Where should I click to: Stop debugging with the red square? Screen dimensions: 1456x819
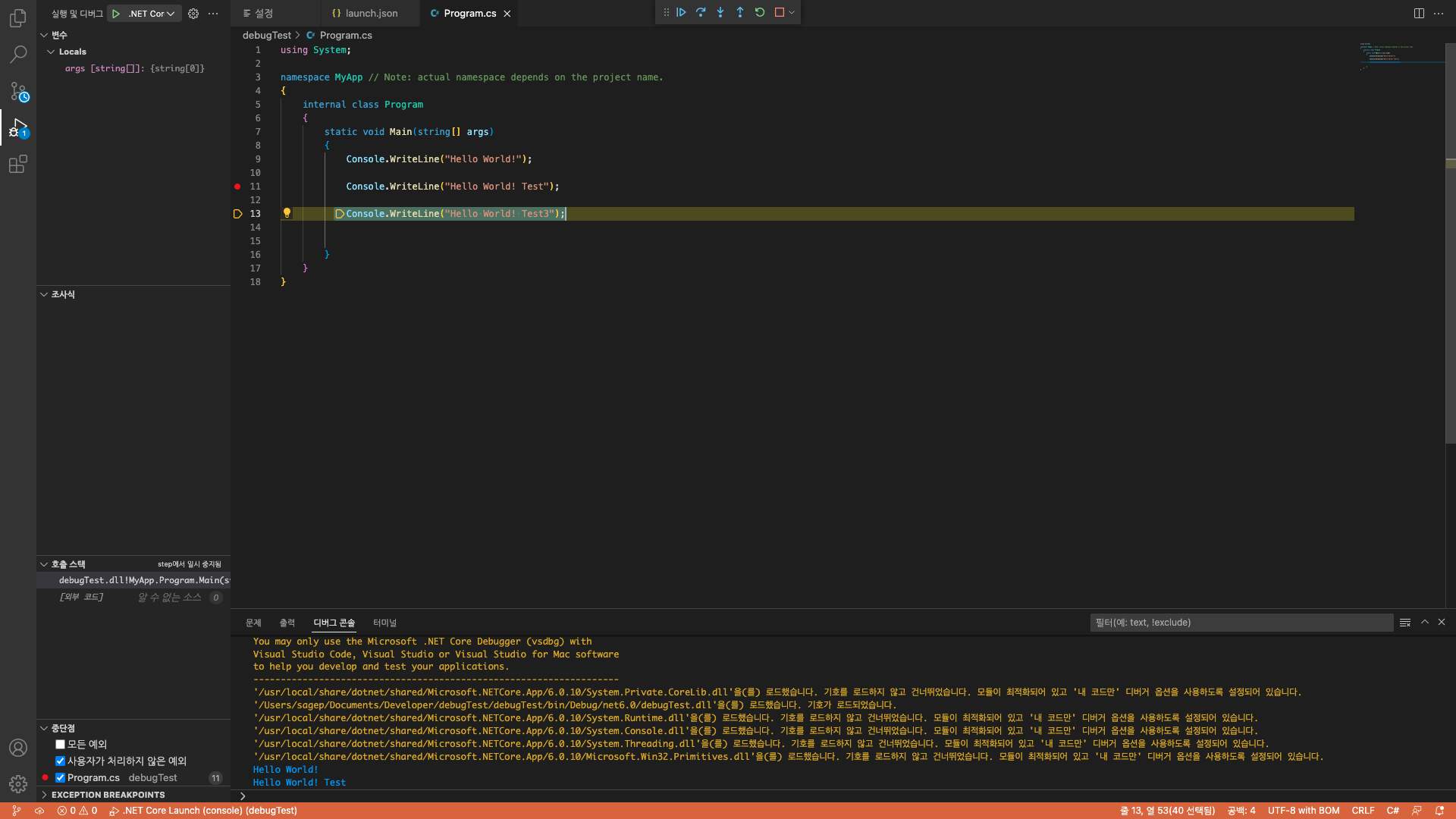780,12
